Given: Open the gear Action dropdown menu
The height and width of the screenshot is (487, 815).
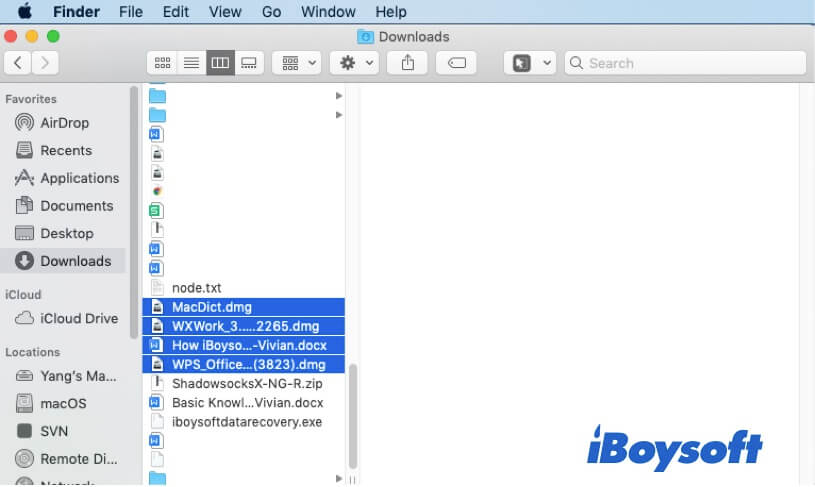Looking at the screenshot, I should [356, 62].
